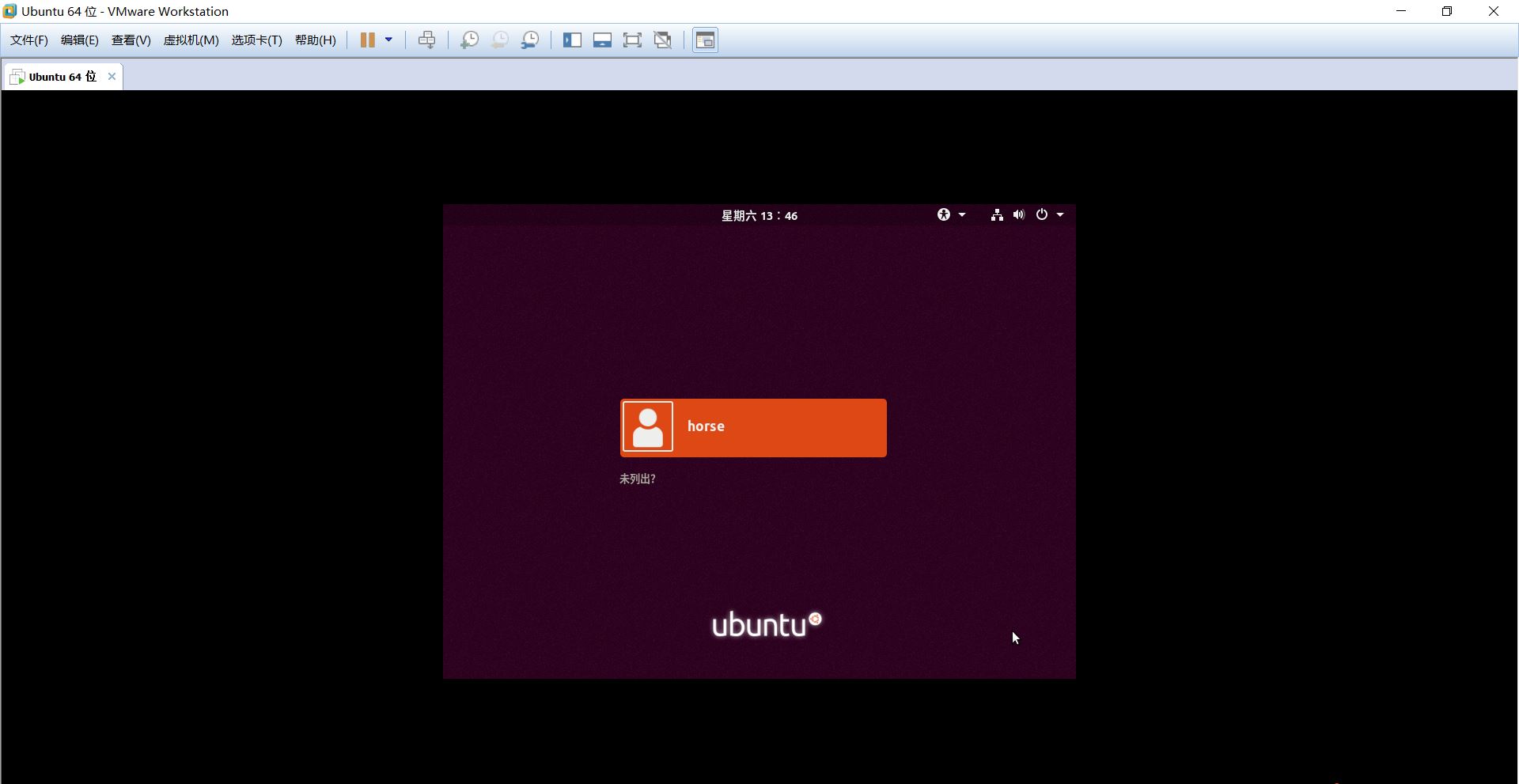
Task: Select the horse user account
Action: coord(753,428)
